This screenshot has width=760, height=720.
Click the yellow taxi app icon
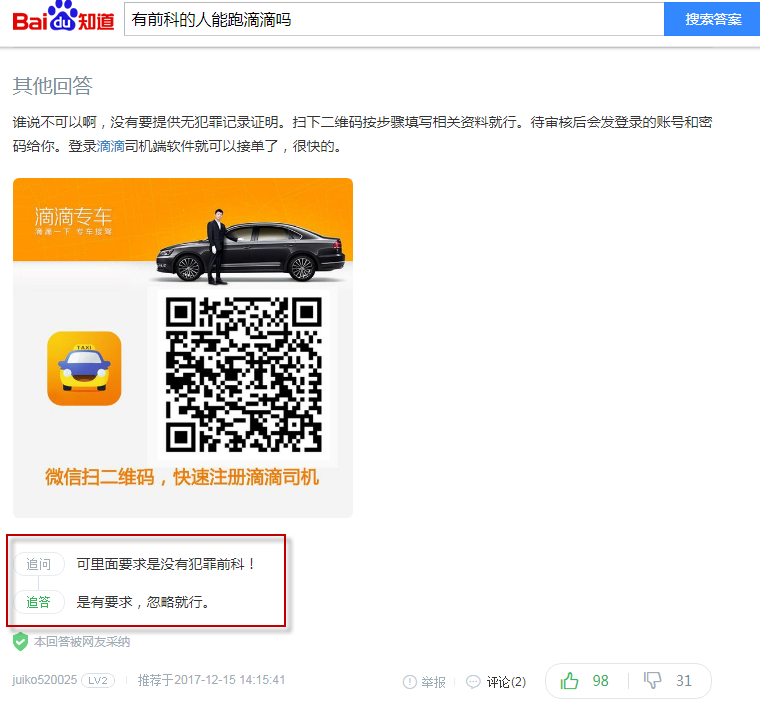[84, 369]
